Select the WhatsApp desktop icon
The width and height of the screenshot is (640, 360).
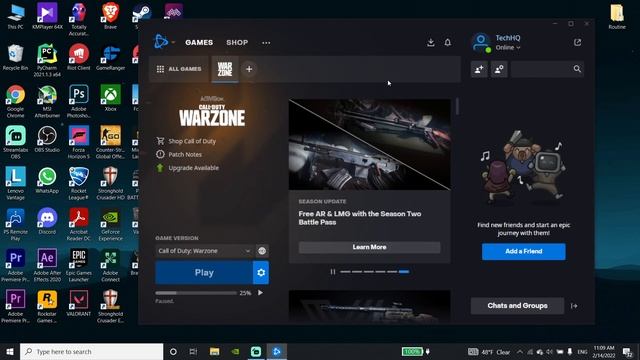(47, 180)
